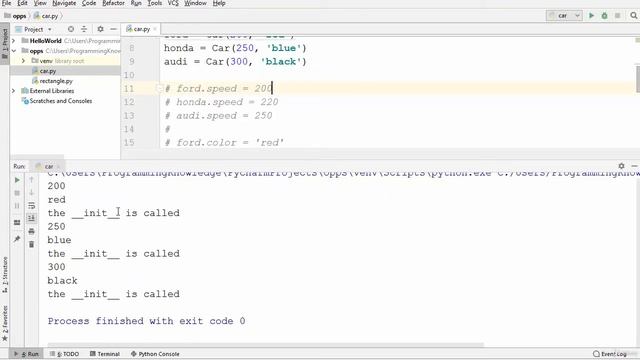Click the audi = Car(300, 'black') line
Screen dimensions: 640x360
coord(235,62)
